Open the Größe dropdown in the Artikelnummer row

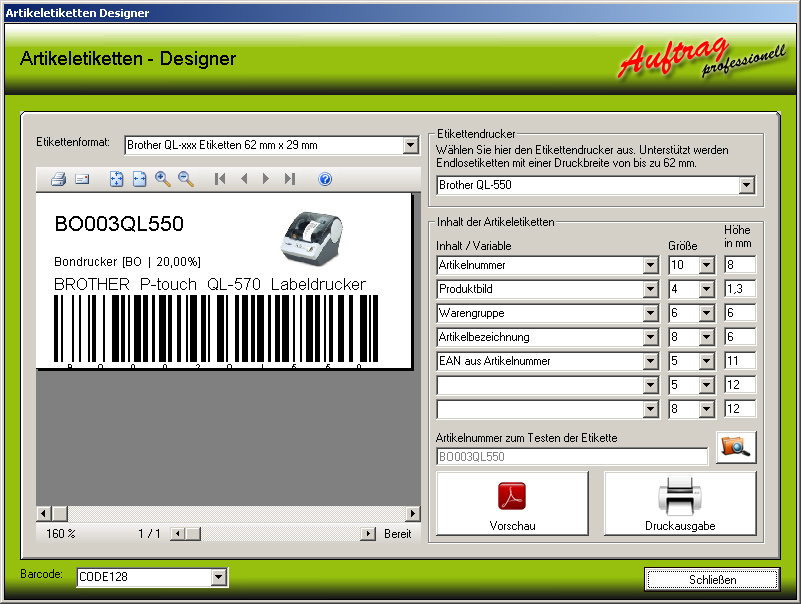coord(706,265)
